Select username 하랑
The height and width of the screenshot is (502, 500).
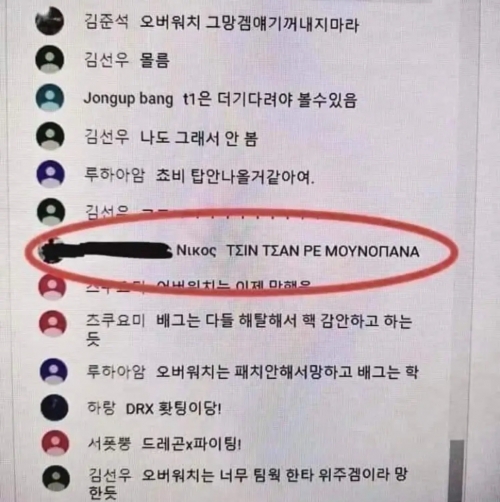pyautogui.click(x=101, y=407)
